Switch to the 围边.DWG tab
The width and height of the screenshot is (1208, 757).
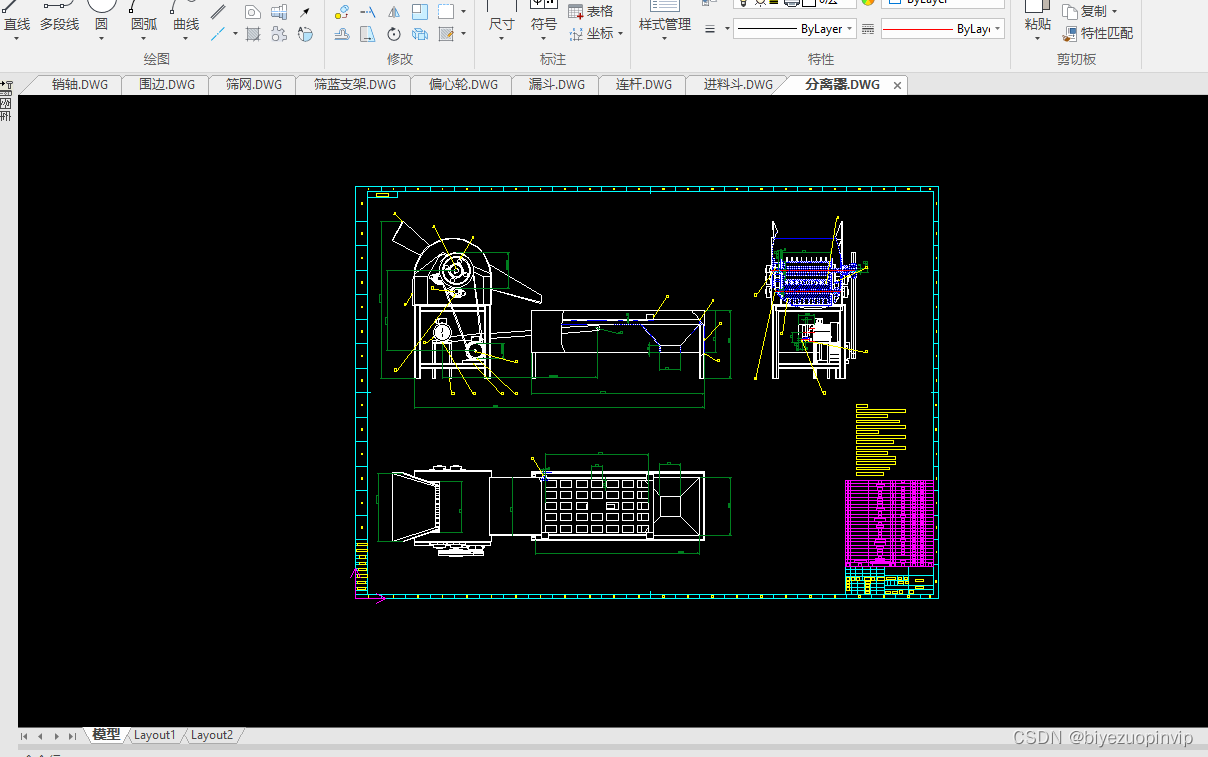click(167, 85)
